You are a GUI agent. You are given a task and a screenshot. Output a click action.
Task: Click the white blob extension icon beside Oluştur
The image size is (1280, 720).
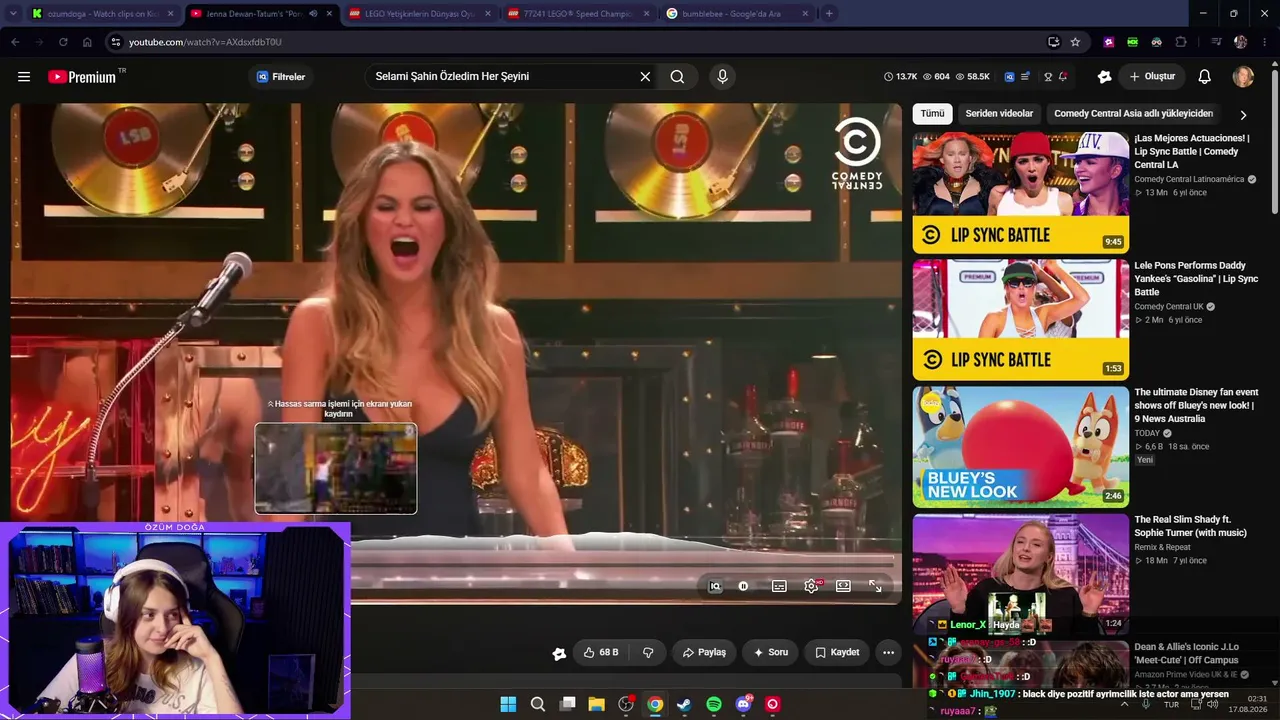(1104, 77)
